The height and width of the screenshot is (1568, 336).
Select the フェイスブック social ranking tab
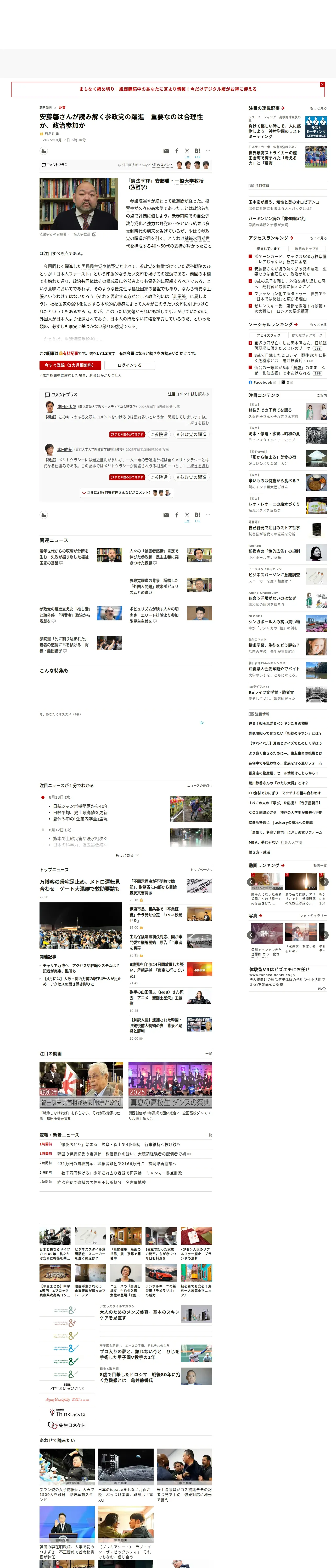[x=268, y=335]
